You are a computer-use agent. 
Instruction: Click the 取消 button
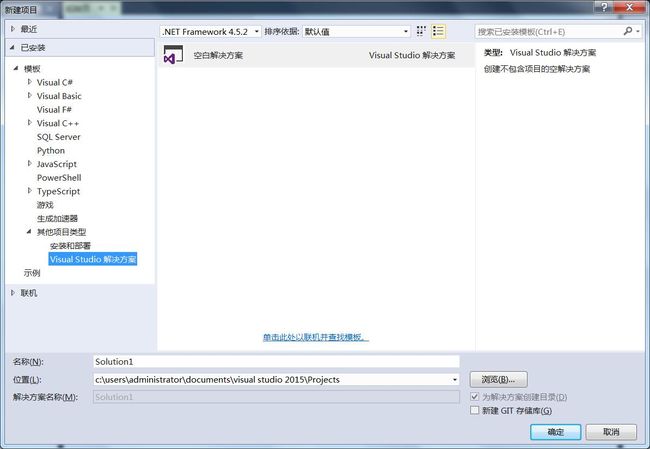click(x=611, y=432)
